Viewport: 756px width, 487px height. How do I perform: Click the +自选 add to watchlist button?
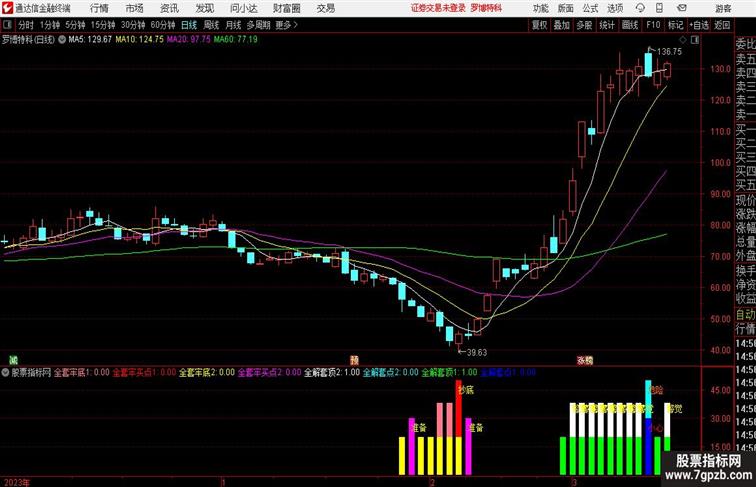[x=699, y=25]
